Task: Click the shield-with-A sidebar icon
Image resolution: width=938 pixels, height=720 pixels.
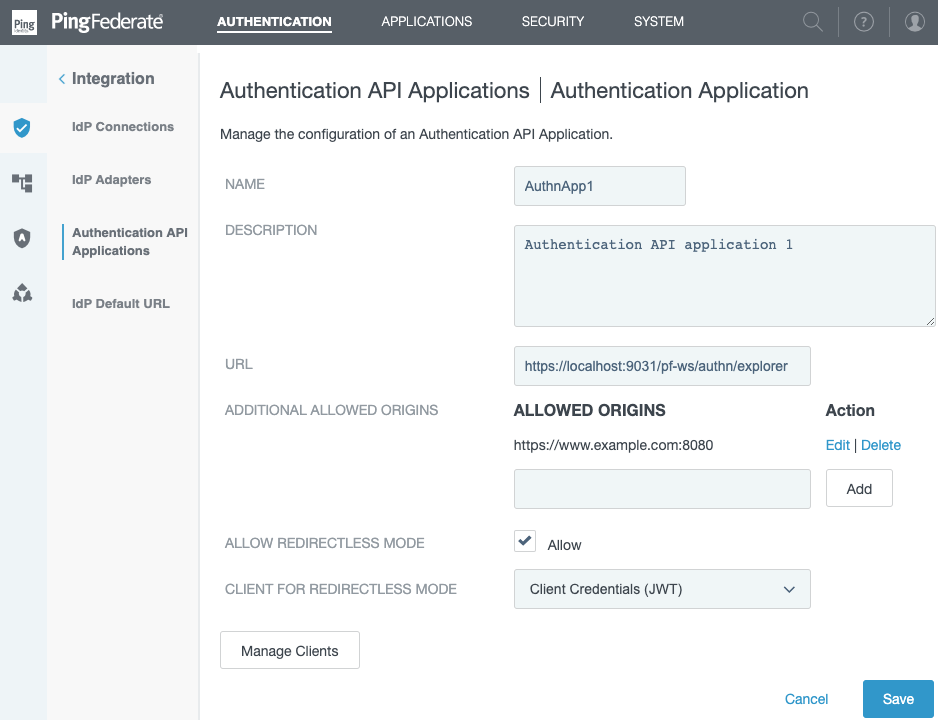Action: (x=24, y=238)
